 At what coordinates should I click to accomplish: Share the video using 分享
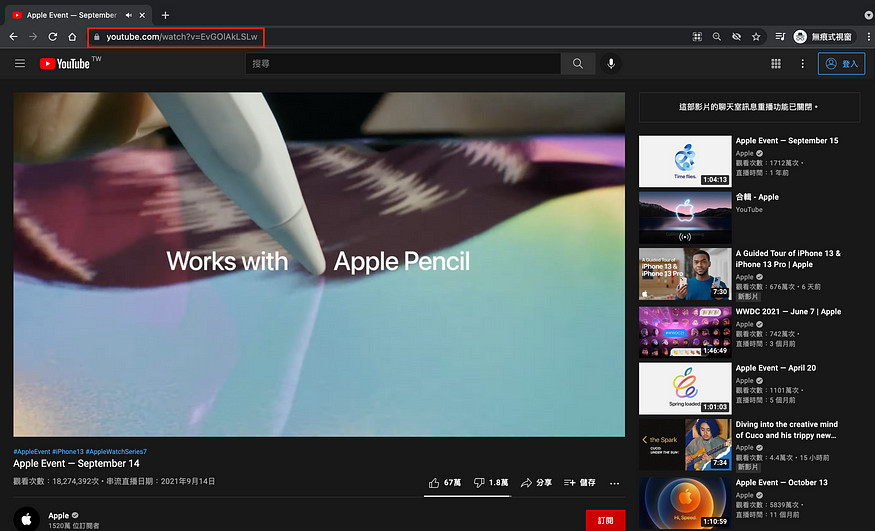[536, 483]
